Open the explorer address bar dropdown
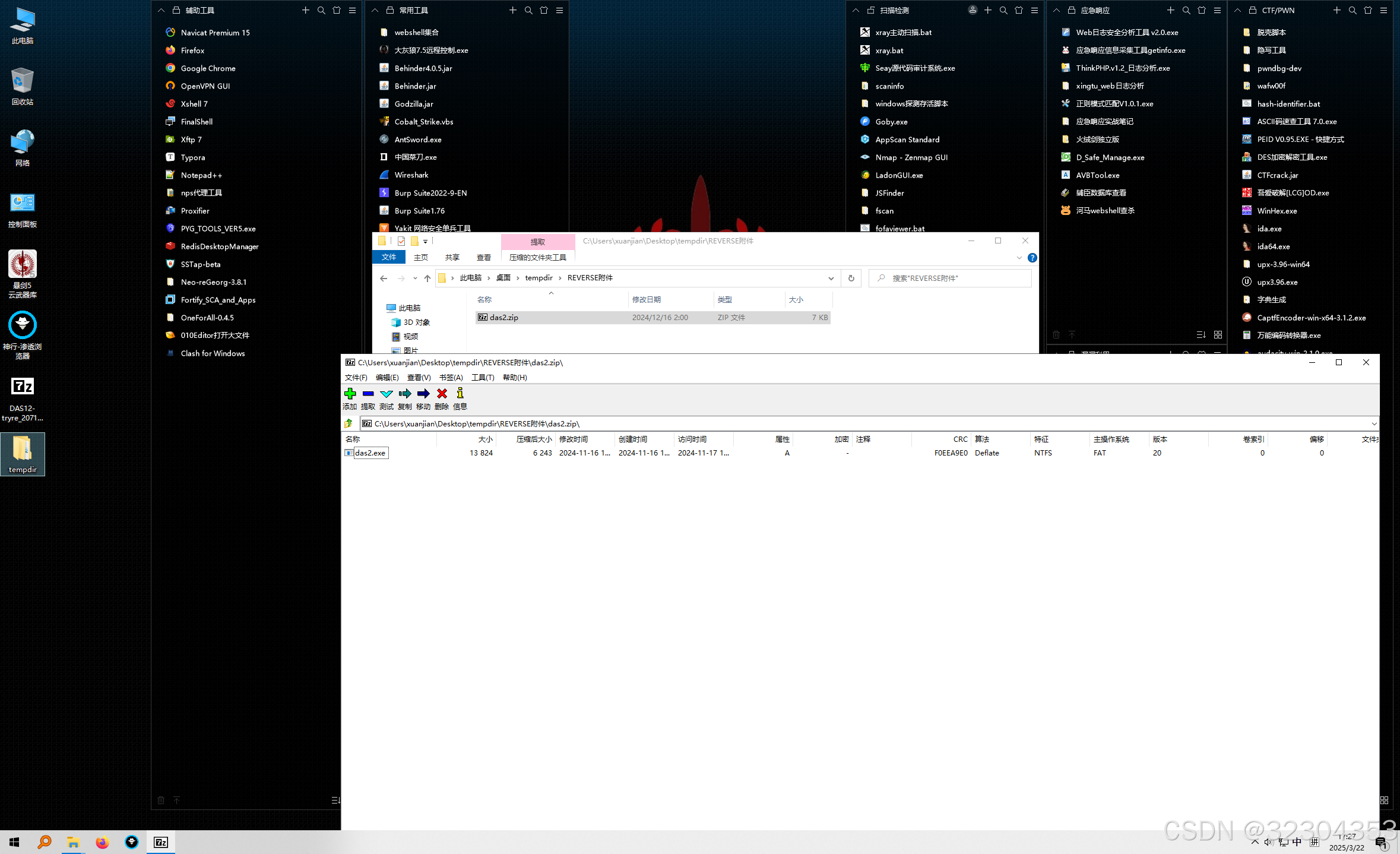Screen dimensions: 1400x854 tap(831, 278)
